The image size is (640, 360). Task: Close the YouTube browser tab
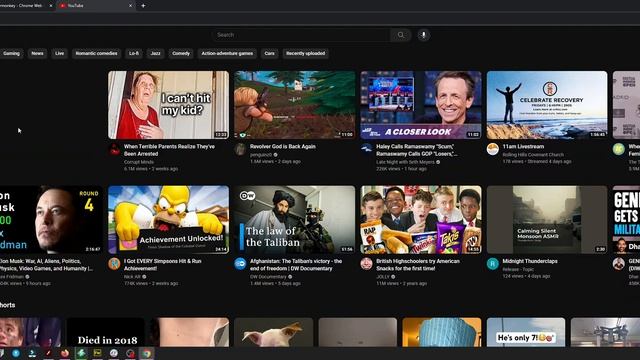(x=130, y=6)
